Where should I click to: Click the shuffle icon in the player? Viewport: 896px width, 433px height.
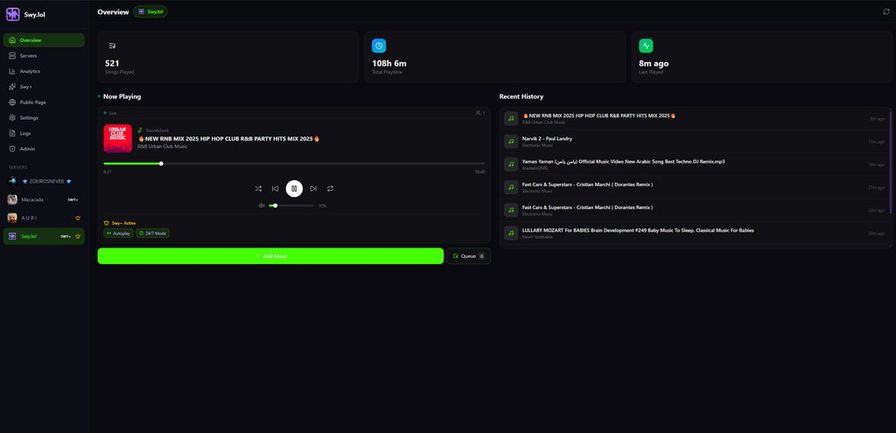(258, 188)
